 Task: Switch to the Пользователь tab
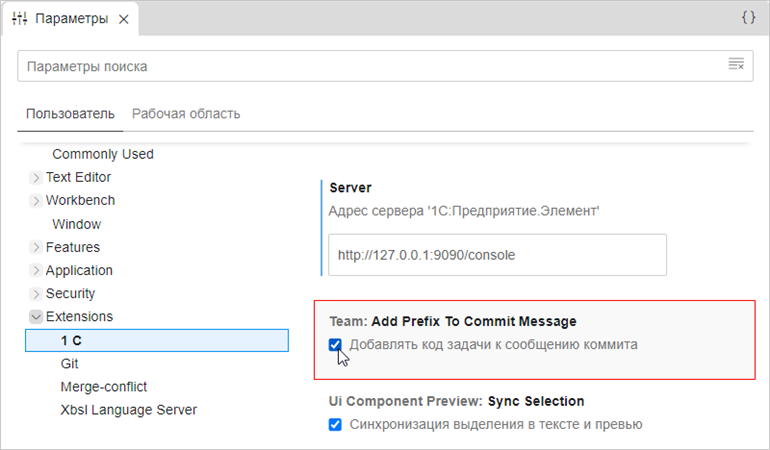click(70, 113)
